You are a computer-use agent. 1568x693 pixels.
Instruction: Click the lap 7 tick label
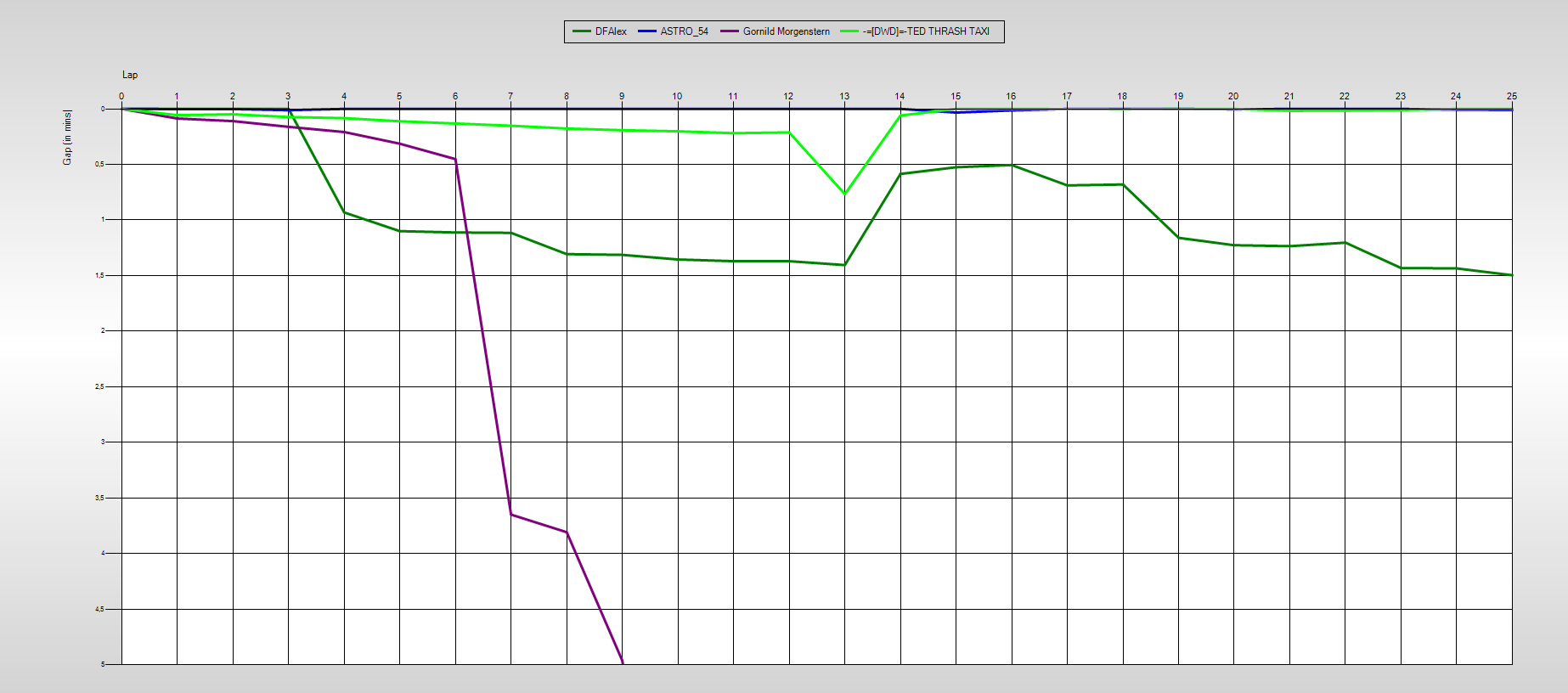tap(510, 96)
